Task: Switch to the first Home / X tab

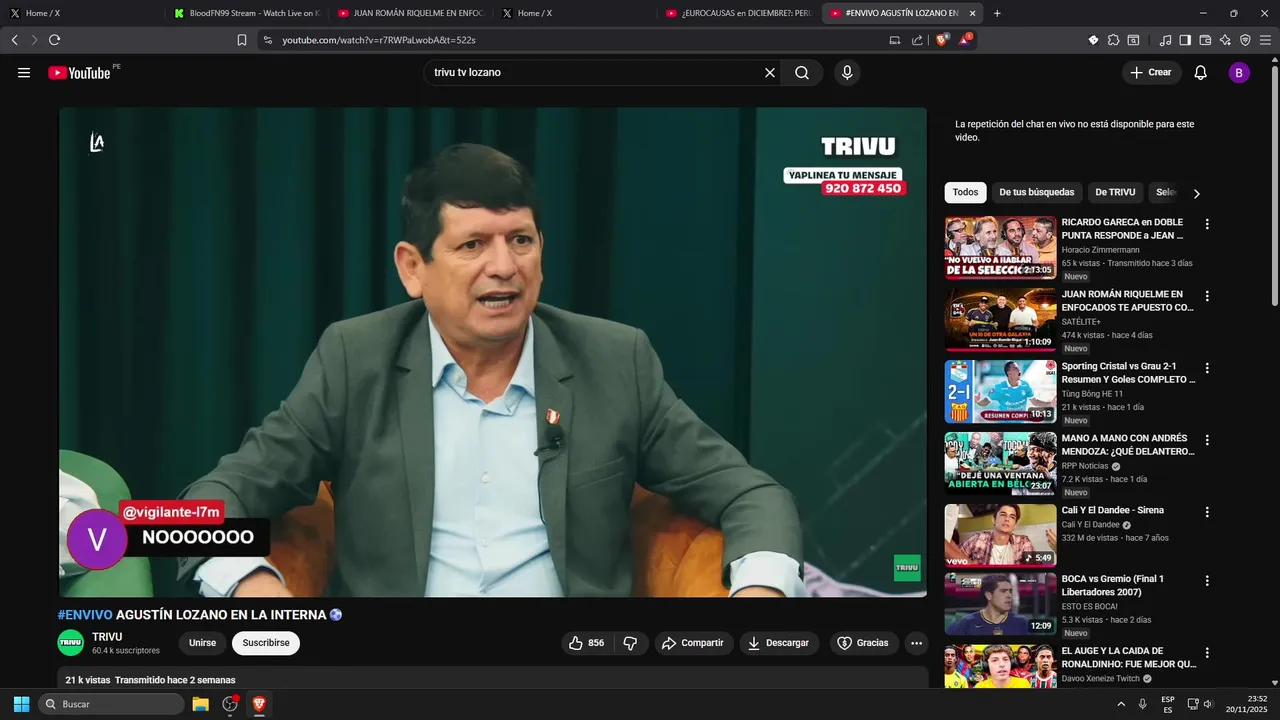Action: [82, 13]
